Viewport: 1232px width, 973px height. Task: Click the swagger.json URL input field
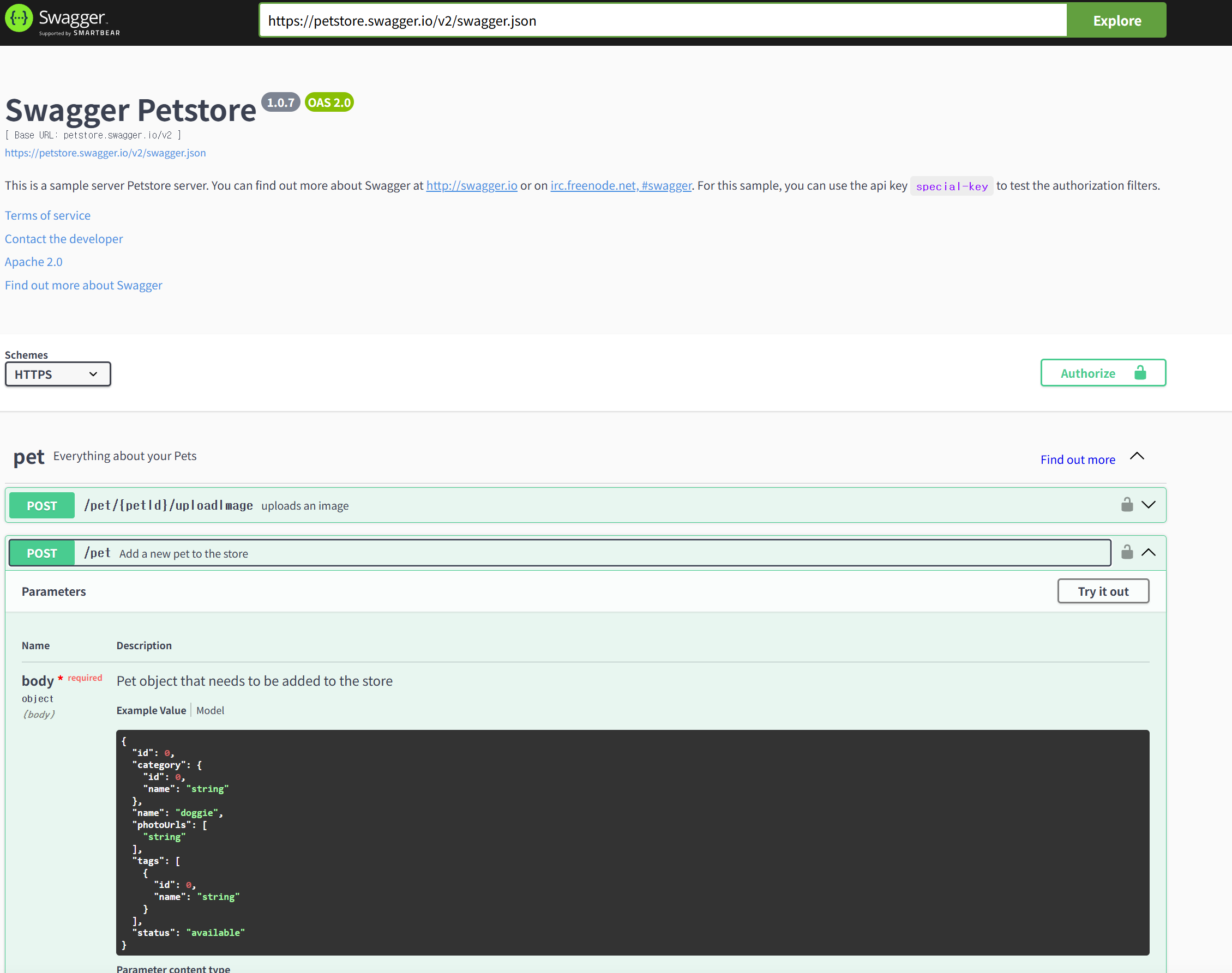662,21
